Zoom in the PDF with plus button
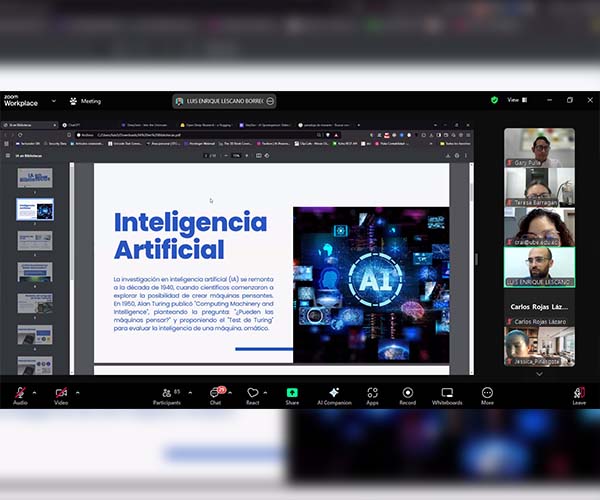600x500 pixels. pos(247,156)
